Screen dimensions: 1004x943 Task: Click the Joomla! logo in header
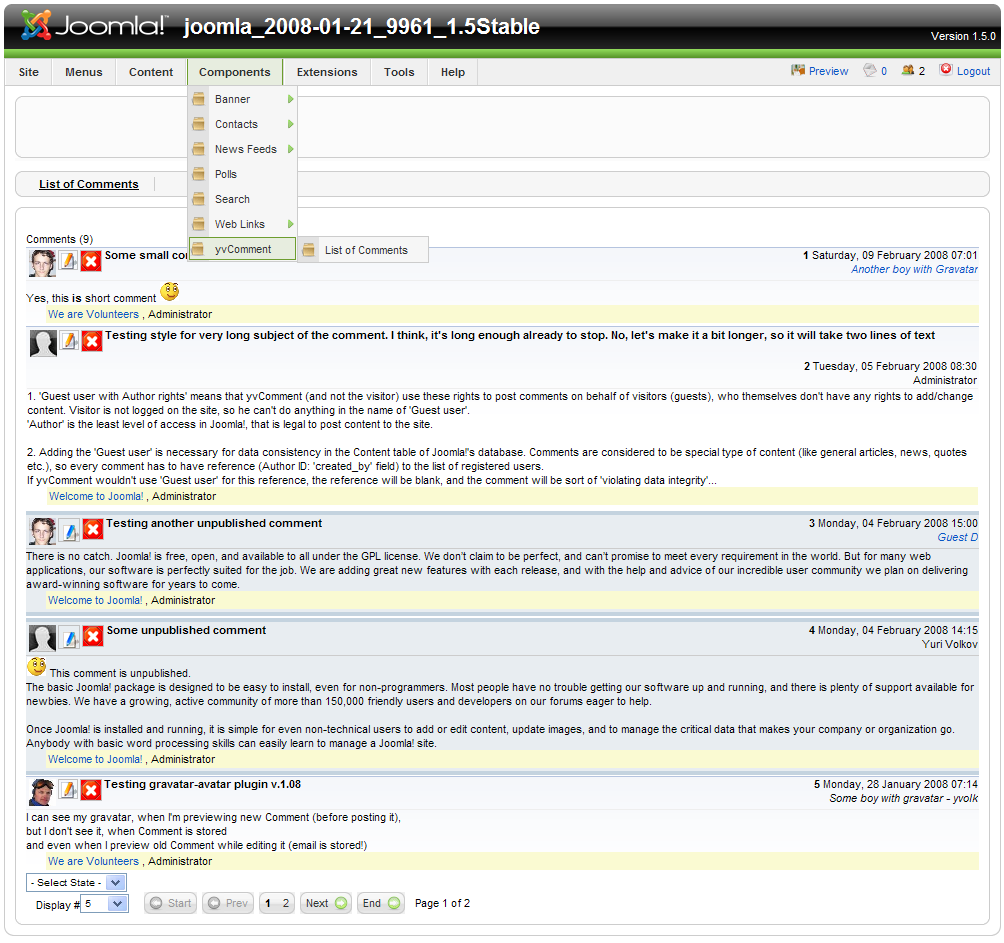[x=93, y=26]
